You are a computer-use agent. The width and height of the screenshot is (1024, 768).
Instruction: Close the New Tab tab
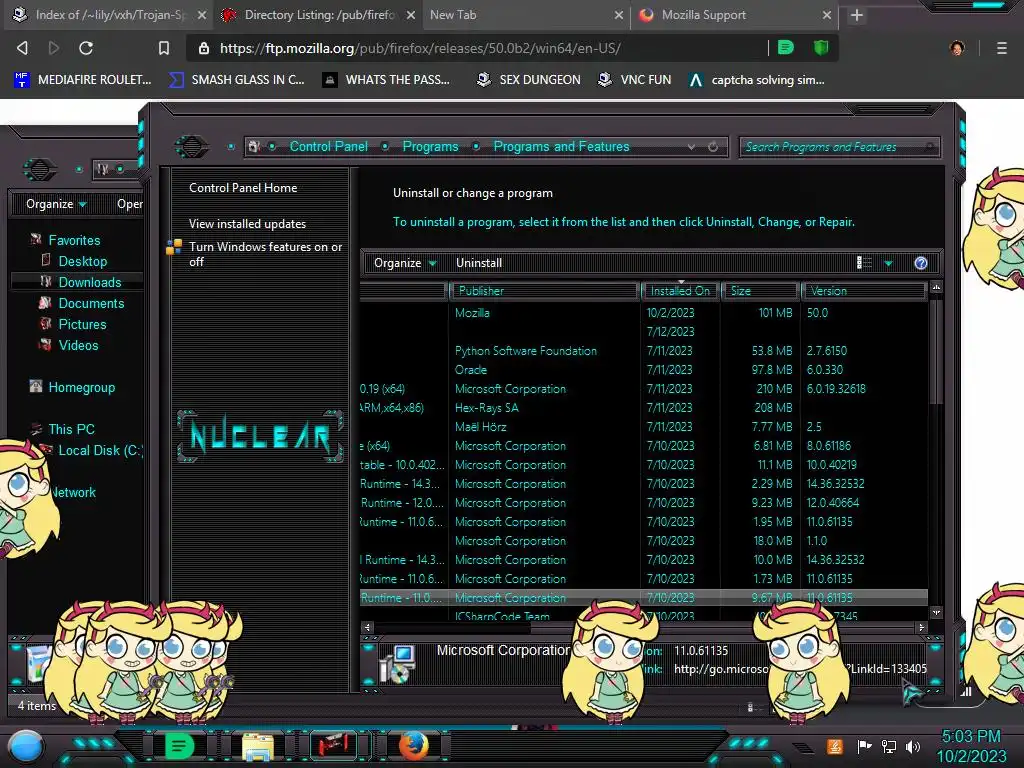618,15
